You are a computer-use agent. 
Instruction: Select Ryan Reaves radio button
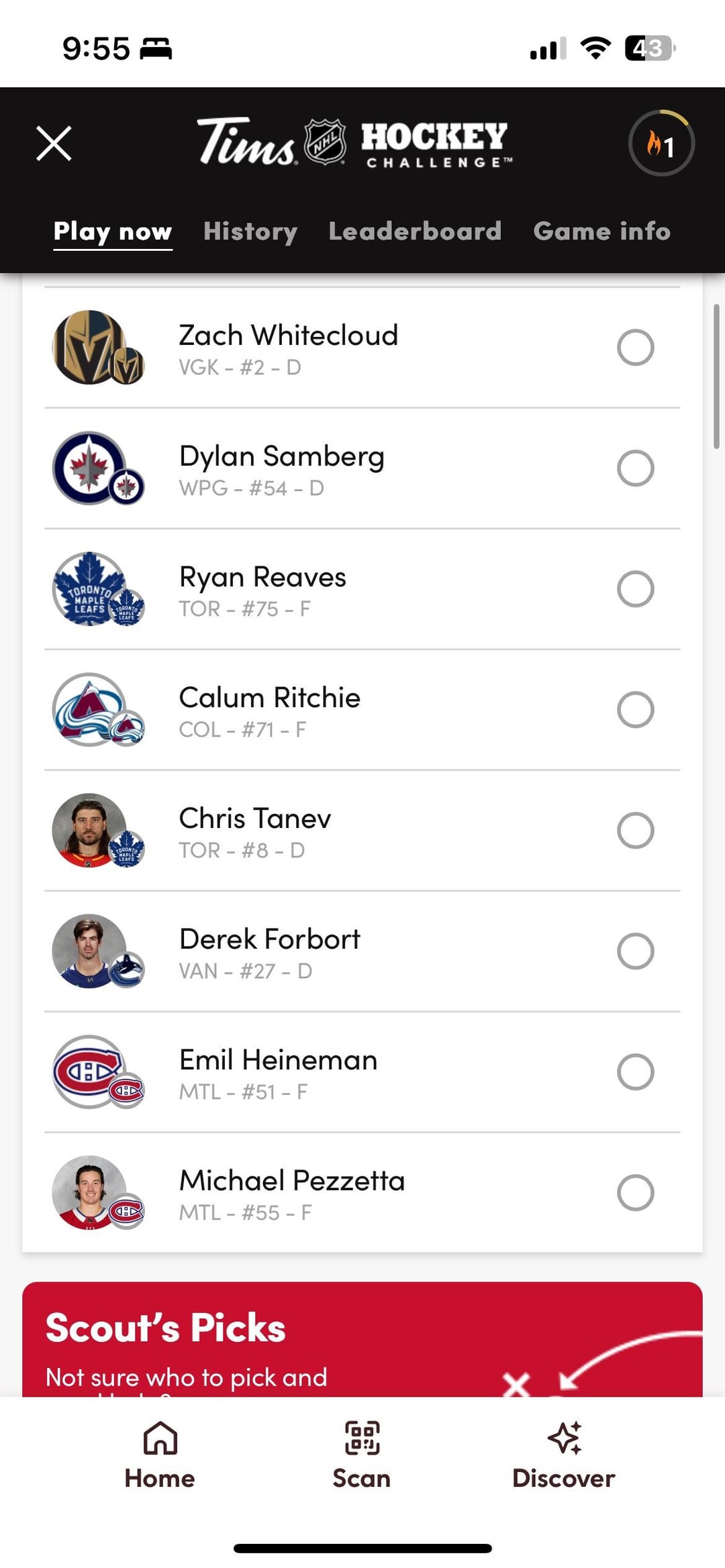(x=635, y=589)
